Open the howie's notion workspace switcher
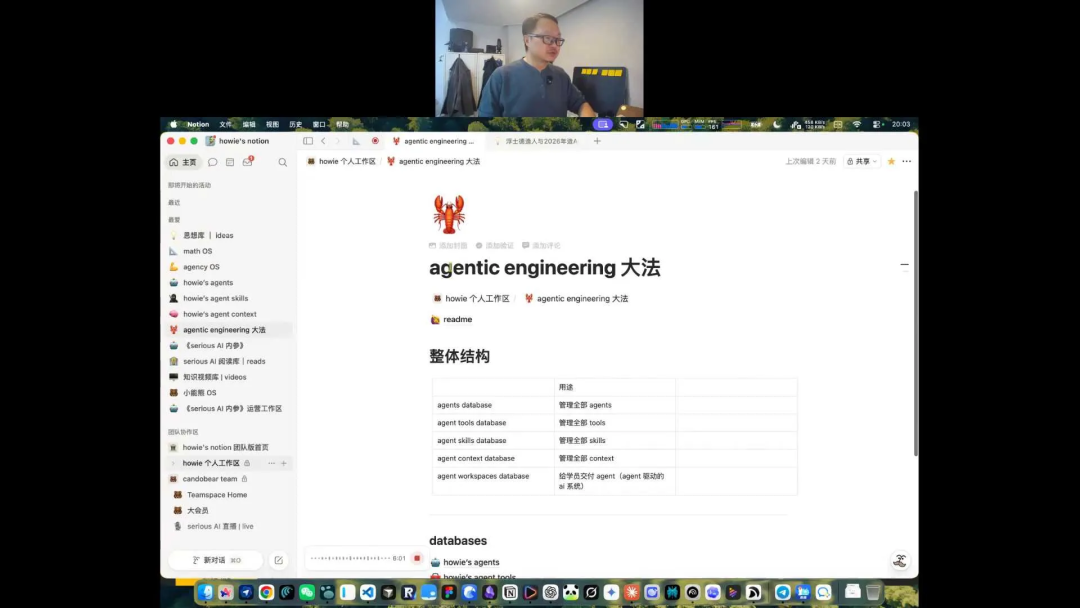1080x608 pixels. pyautogui.click(x=238, y=141)
